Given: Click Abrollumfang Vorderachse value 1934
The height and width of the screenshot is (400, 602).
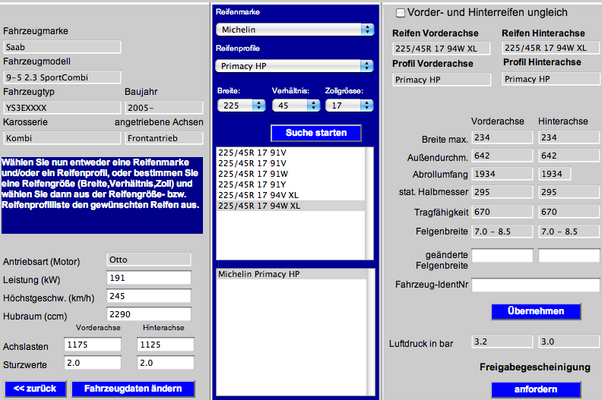Looking at the screenshot, I should 502,174.
